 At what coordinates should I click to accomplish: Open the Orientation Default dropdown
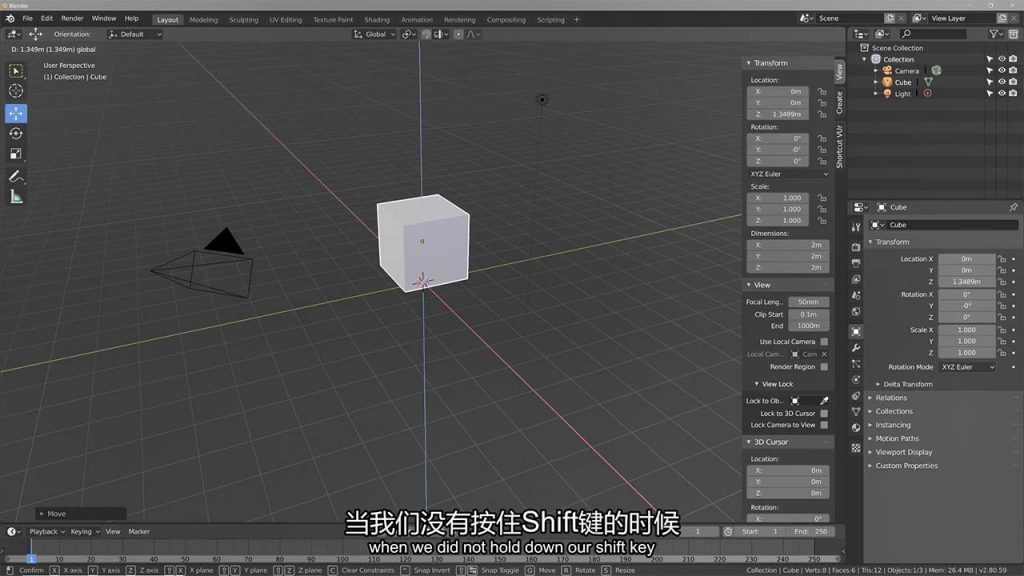(139, 34)
